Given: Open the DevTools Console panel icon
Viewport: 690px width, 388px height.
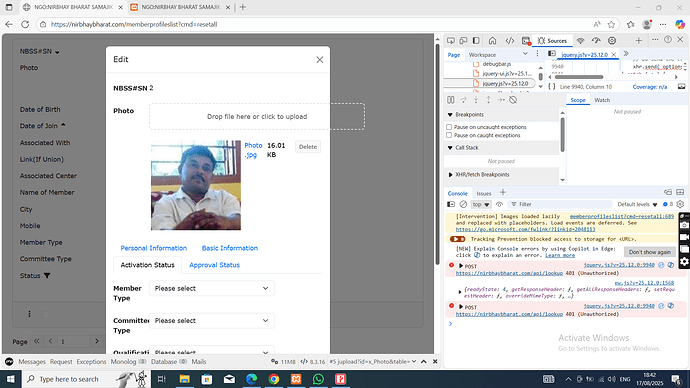Looking at the screenshot, I should 526,40.
